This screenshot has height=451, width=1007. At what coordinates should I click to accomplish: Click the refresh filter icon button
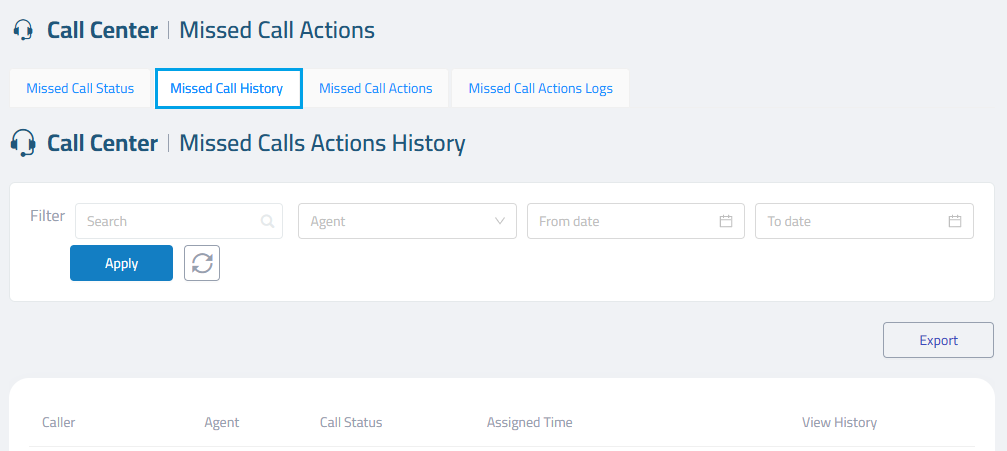point(202,263)
